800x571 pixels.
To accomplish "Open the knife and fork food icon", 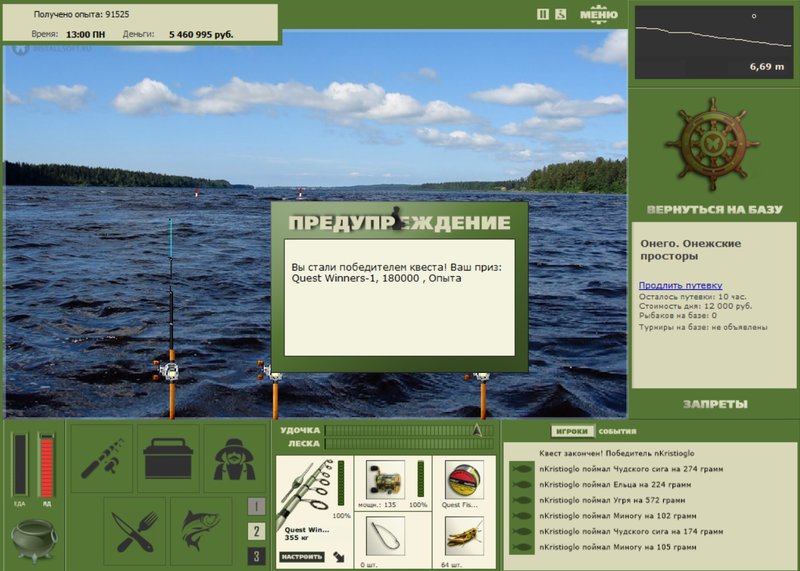I will [135, 531].
